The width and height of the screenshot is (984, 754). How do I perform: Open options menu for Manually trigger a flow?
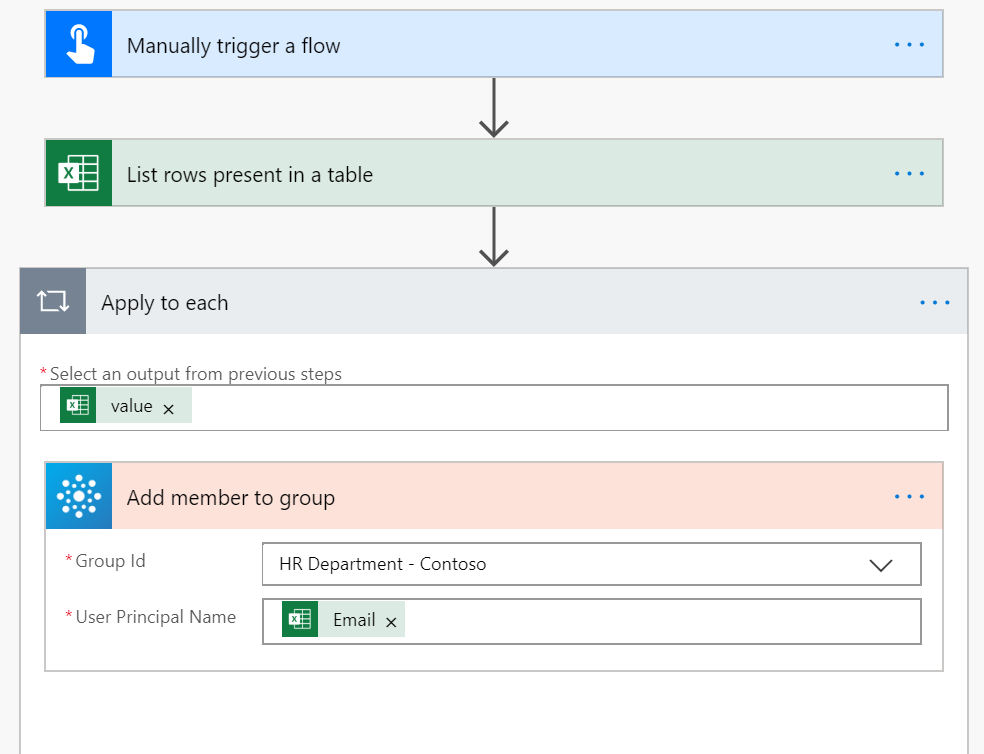[909, 45]
